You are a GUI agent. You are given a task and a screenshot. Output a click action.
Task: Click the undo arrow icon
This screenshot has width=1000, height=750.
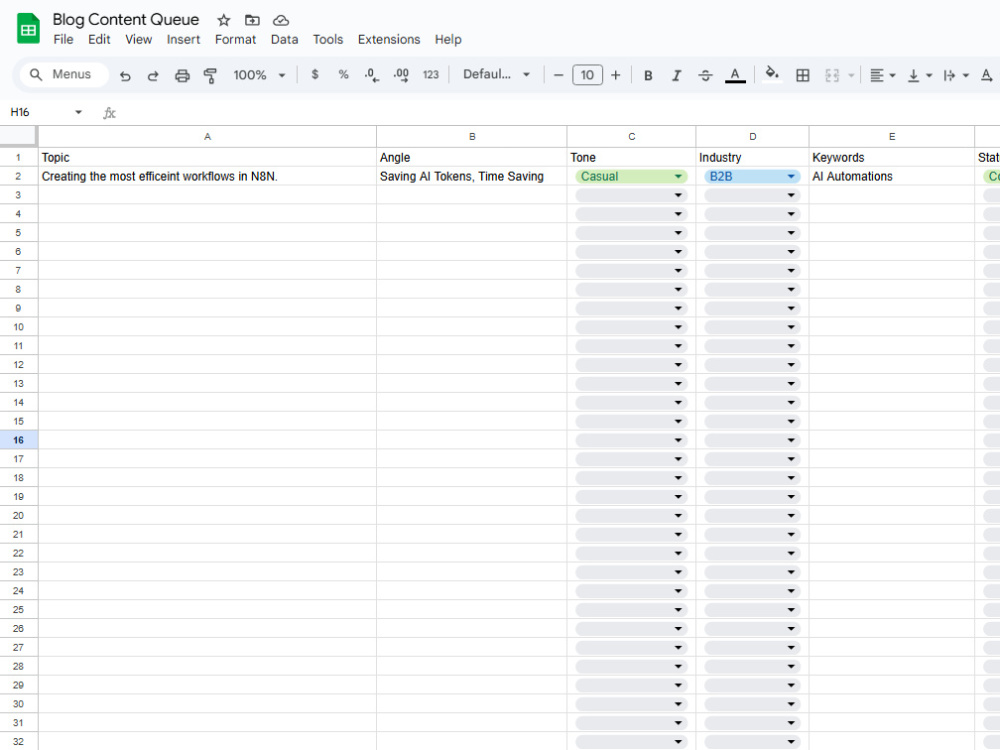coord(125,76)
